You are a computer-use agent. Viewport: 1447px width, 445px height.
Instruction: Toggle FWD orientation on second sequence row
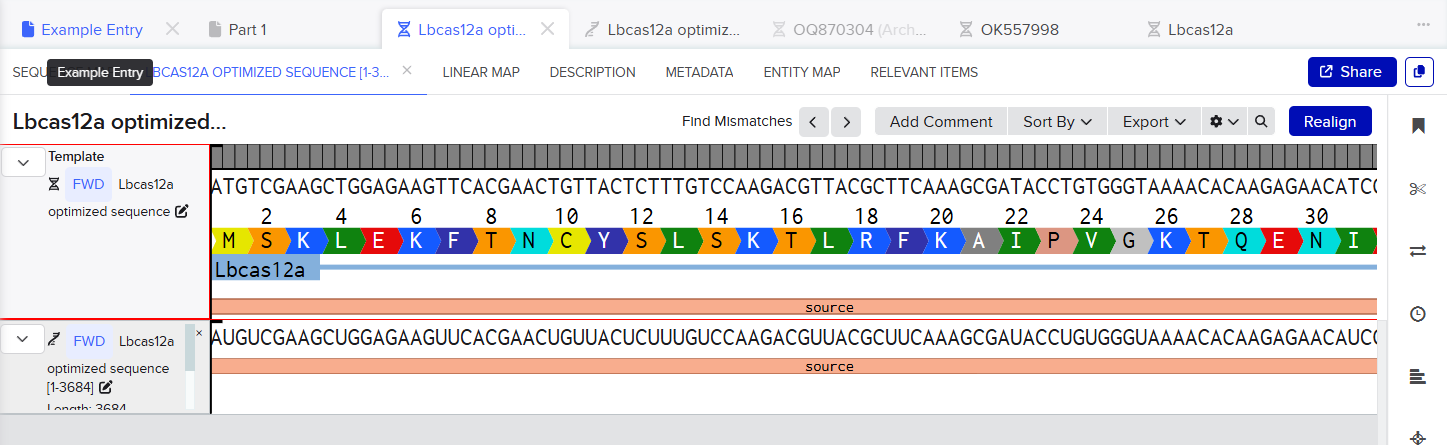[89, 340]
